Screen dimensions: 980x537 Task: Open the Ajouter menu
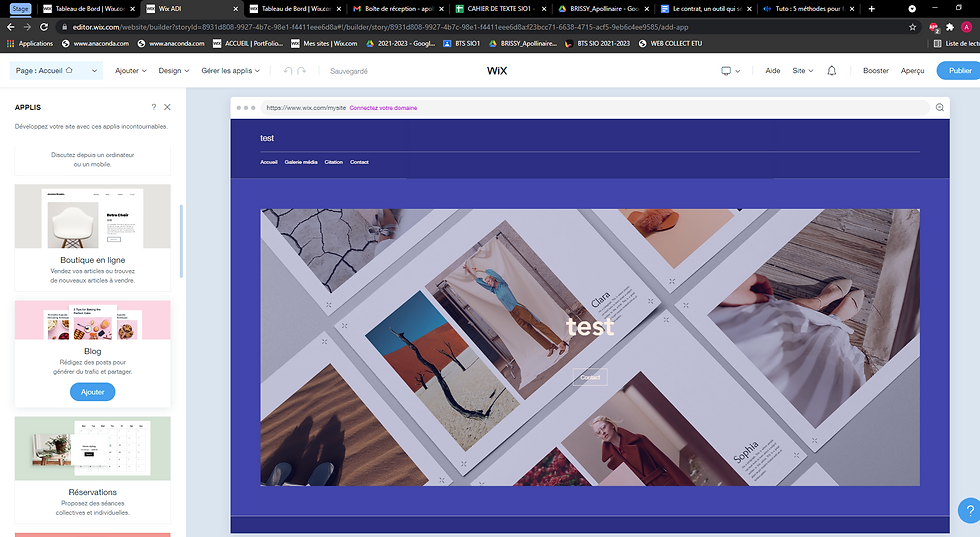tap(131, 71)
